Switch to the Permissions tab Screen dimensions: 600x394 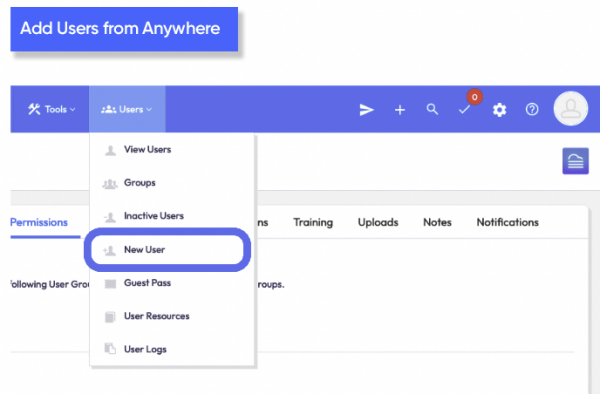pos(39,223)
